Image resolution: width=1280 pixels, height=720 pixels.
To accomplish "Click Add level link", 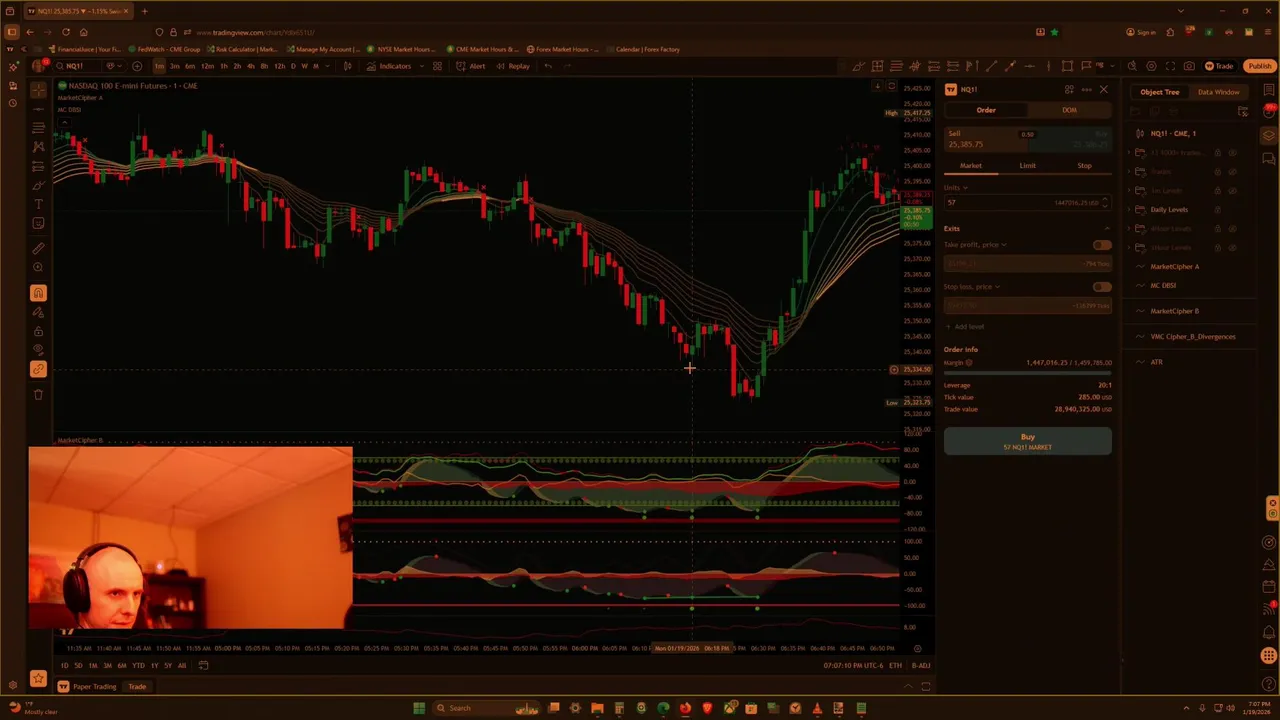I will [964, 327].
